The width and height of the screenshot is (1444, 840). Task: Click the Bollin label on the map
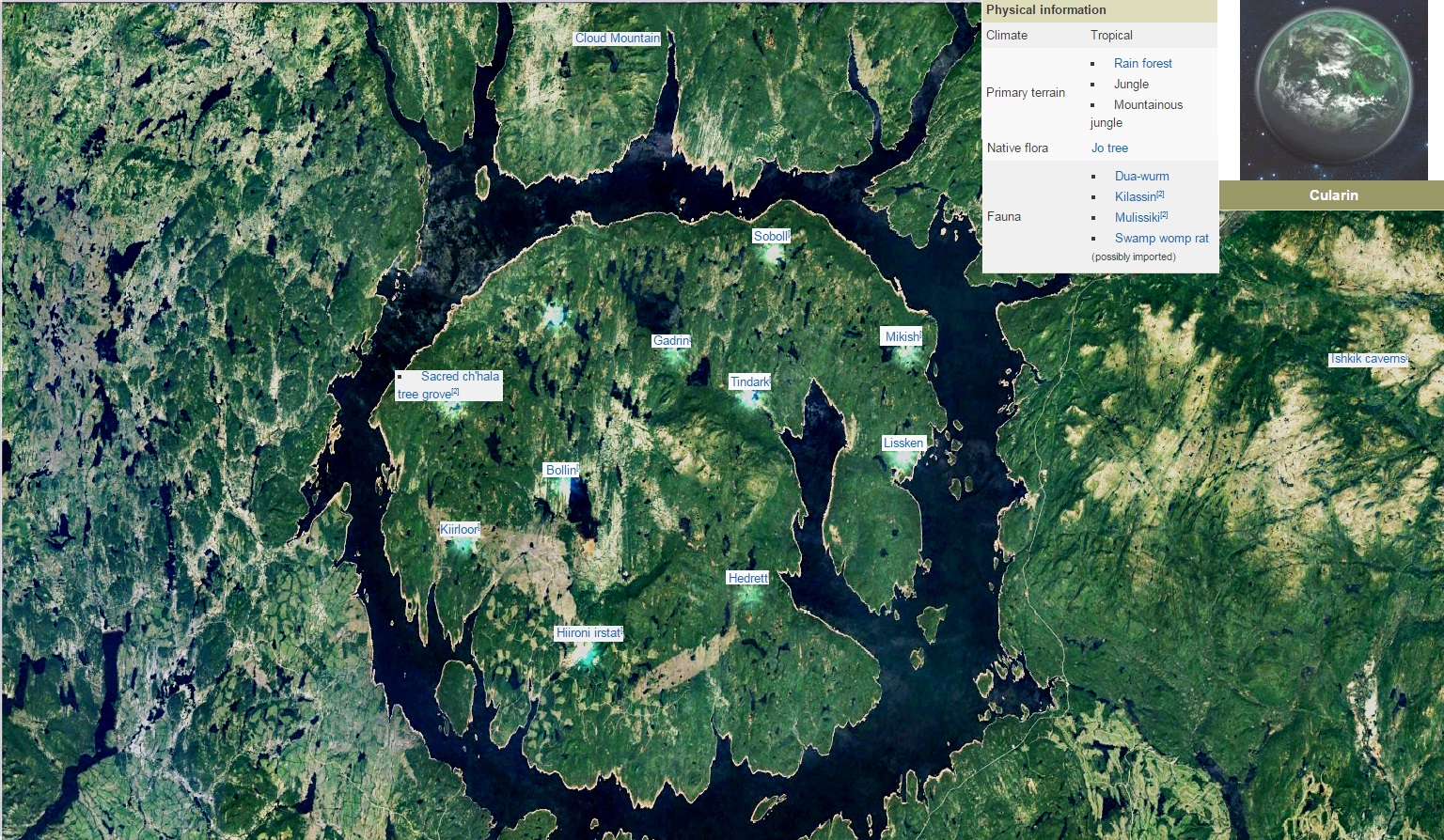point(560,471)
